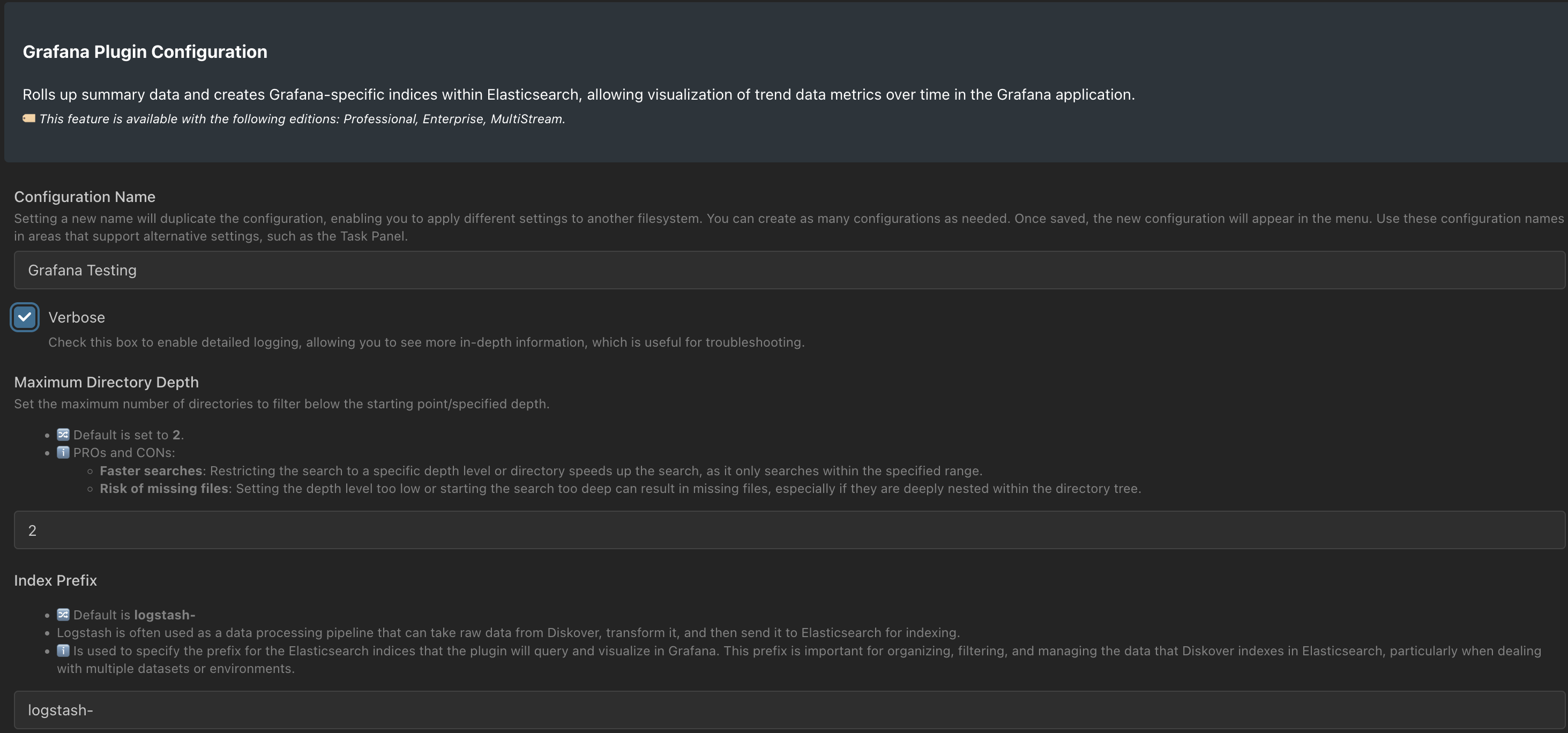
Task: Click the 'Maximum Directory Depth' section label
Action: (107, 383)
